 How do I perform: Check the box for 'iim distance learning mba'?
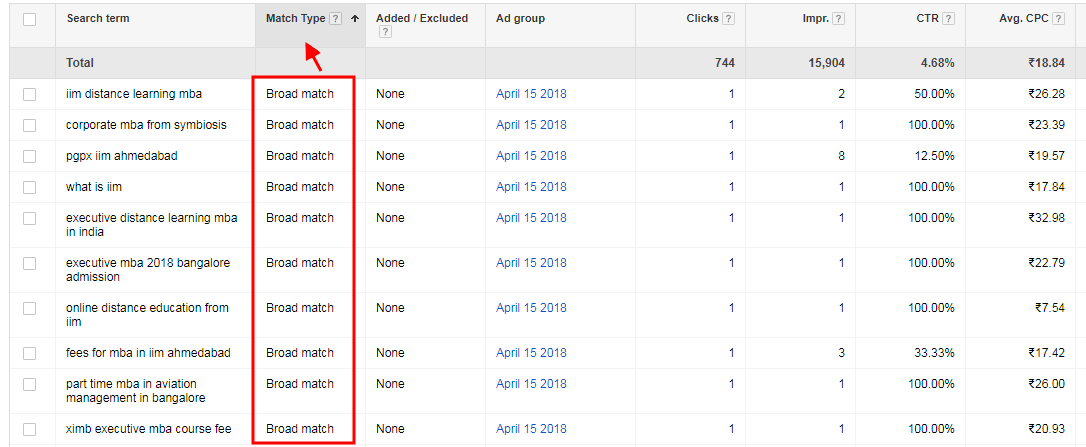pyautogui.click(x=29, y=94)
